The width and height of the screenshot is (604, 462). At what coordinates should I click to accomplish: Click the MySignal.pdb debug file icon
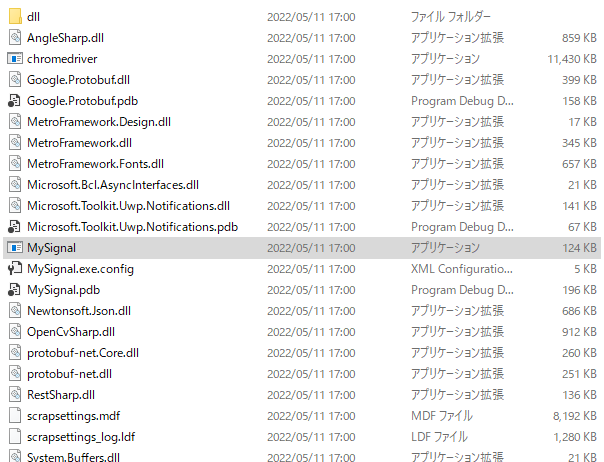[15, 290]
